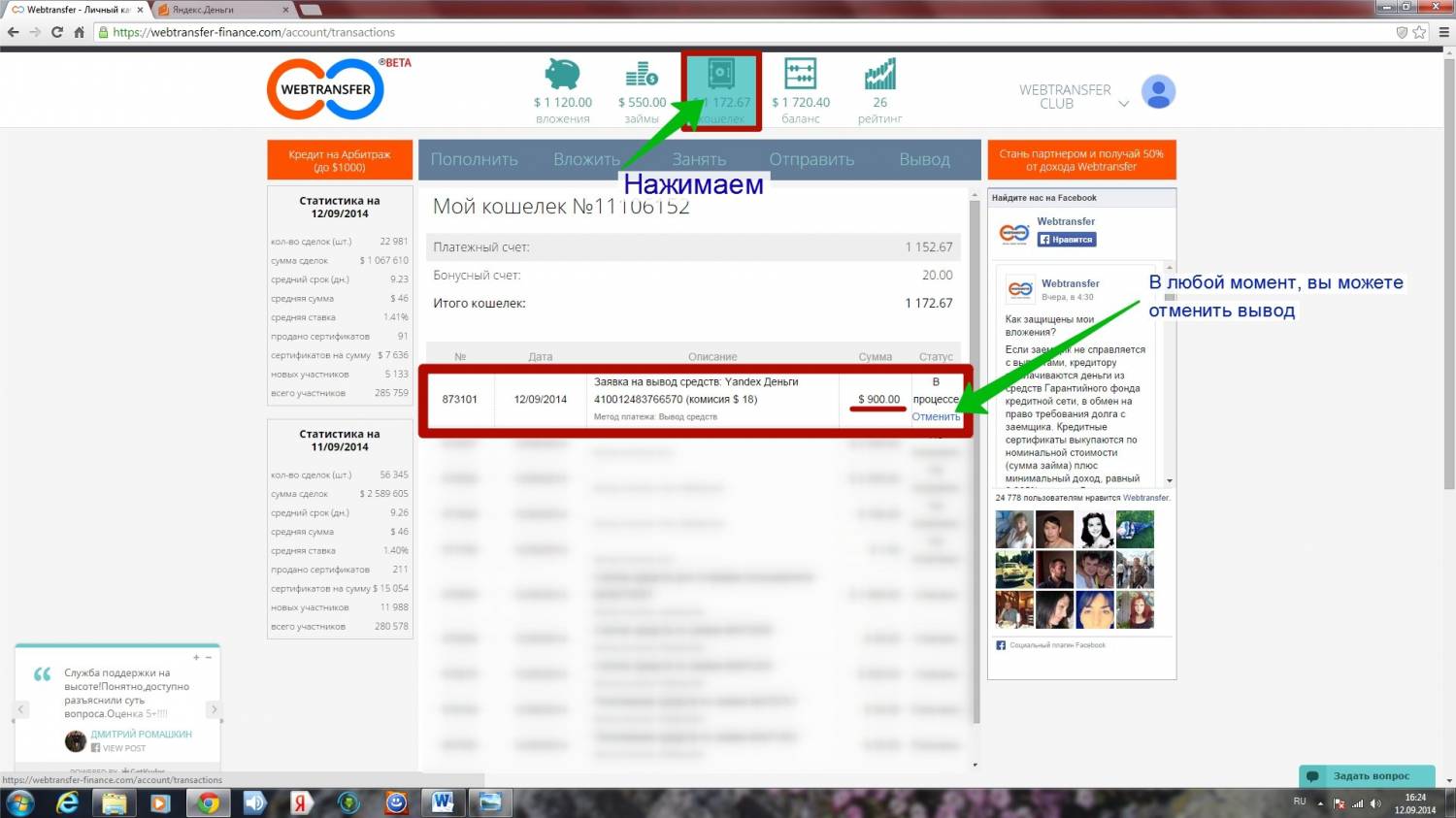Bookmark this page with star icon

click(1419, 32)
